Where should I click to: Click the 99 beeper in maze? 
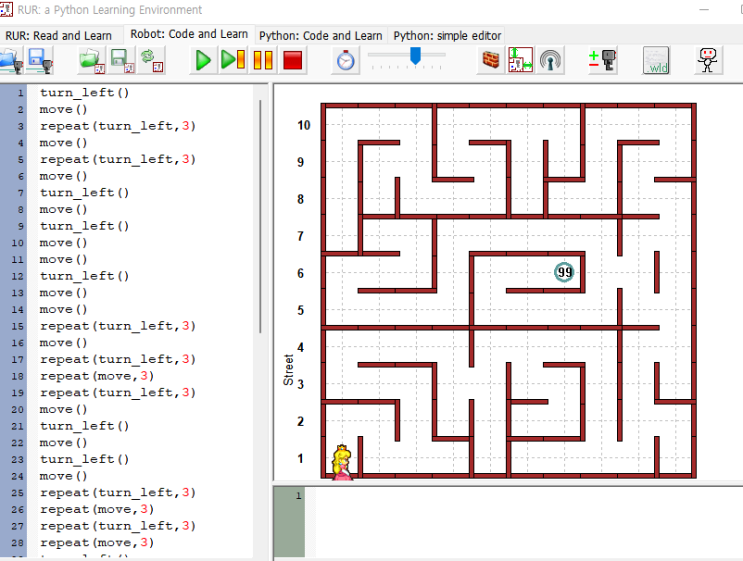565,272
